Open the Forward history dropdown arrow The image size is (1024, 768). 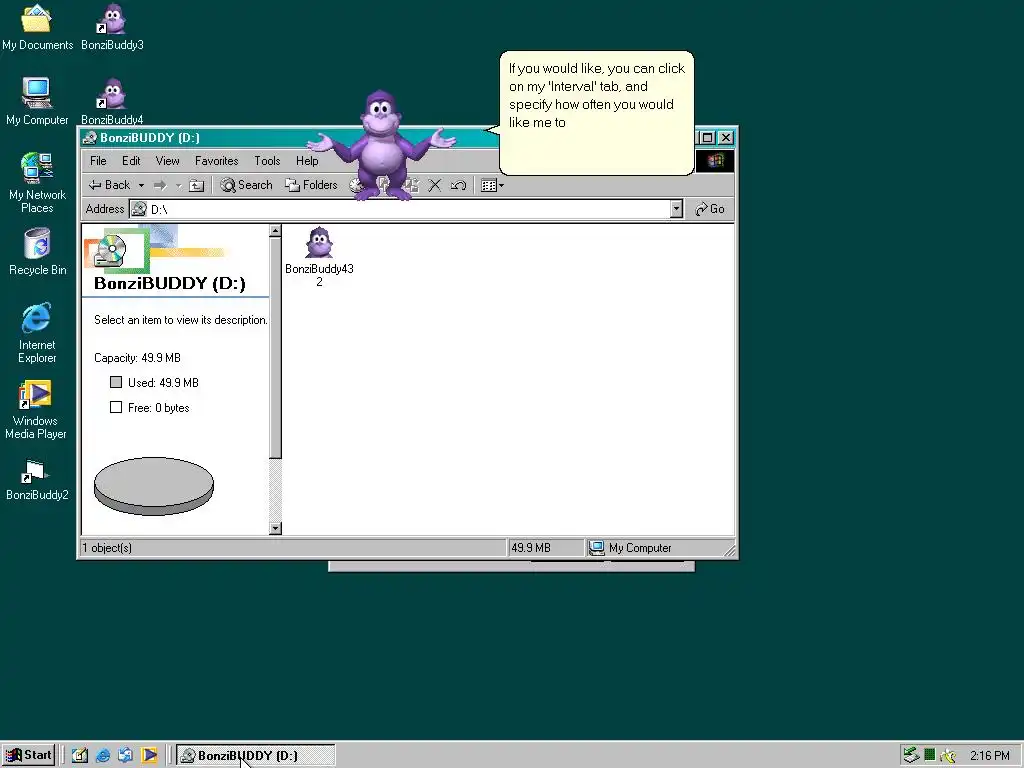tap(178, 185)
